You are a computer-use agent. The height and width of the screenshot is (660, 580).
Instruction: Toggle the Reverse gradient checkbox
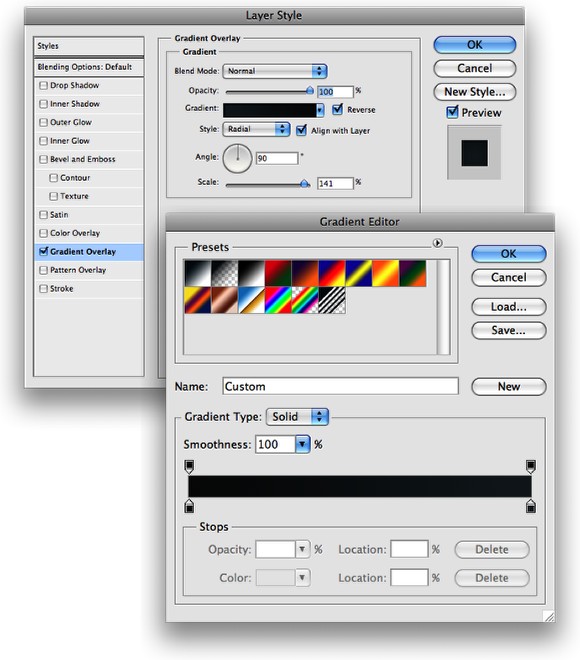(x=338, y=109)
